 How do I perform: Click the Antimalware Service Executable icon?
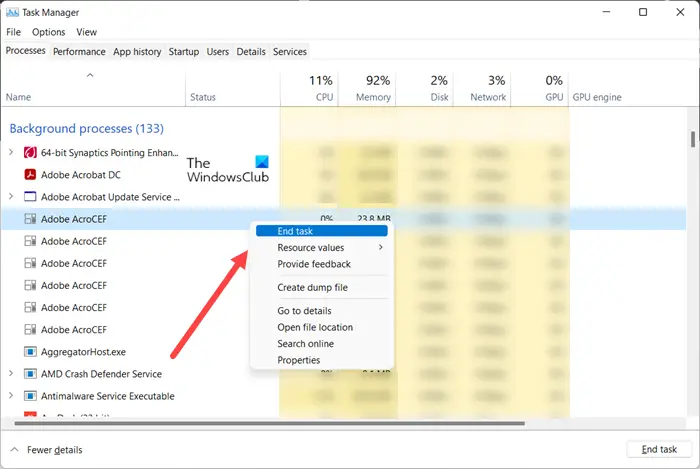pyautogui.click(x=30, y=396)
